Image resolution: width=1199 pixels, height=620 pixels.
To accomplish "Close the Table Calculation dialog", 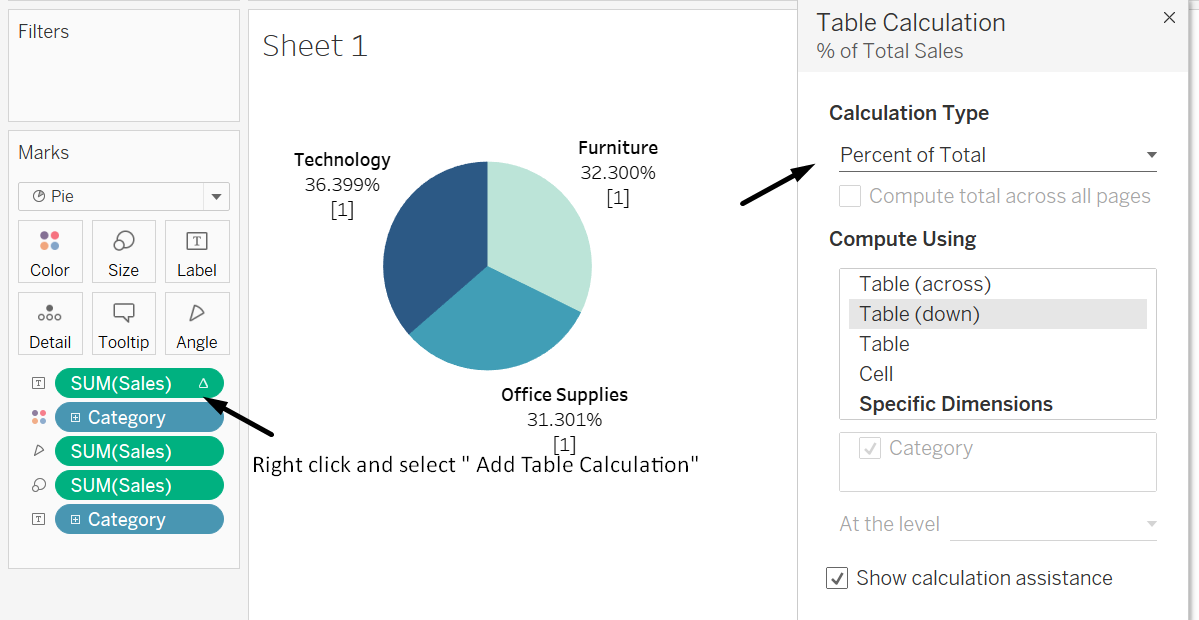I will click(x=1169, y=18).
